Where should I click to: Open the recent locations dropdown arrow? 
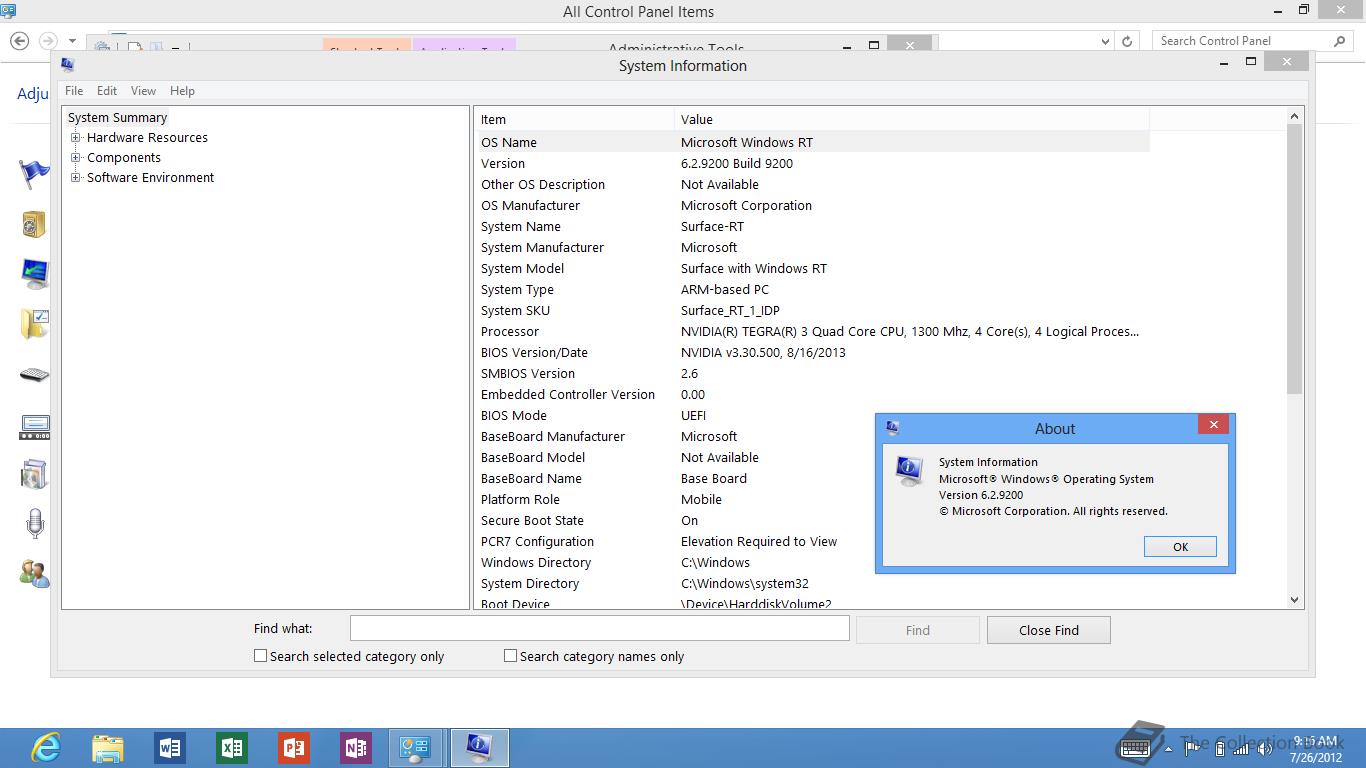(x=72, y=41)
